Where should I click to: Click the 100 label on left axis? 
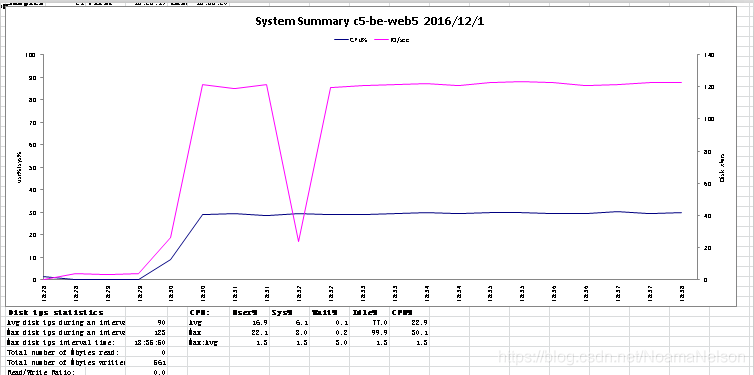(x=30, y=55)
